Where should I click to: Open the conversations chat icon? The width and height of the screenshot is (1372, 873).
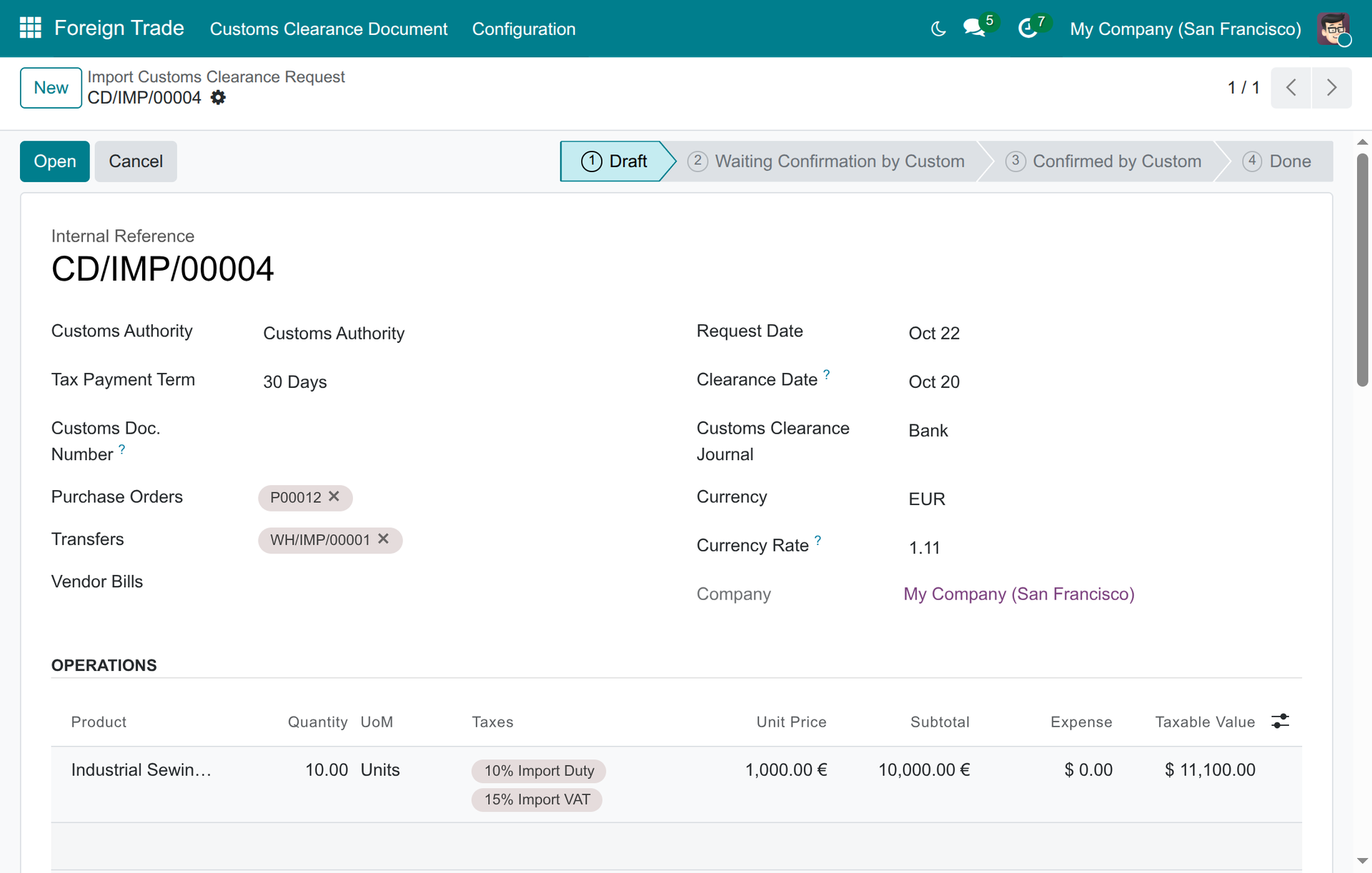point(974,29)
